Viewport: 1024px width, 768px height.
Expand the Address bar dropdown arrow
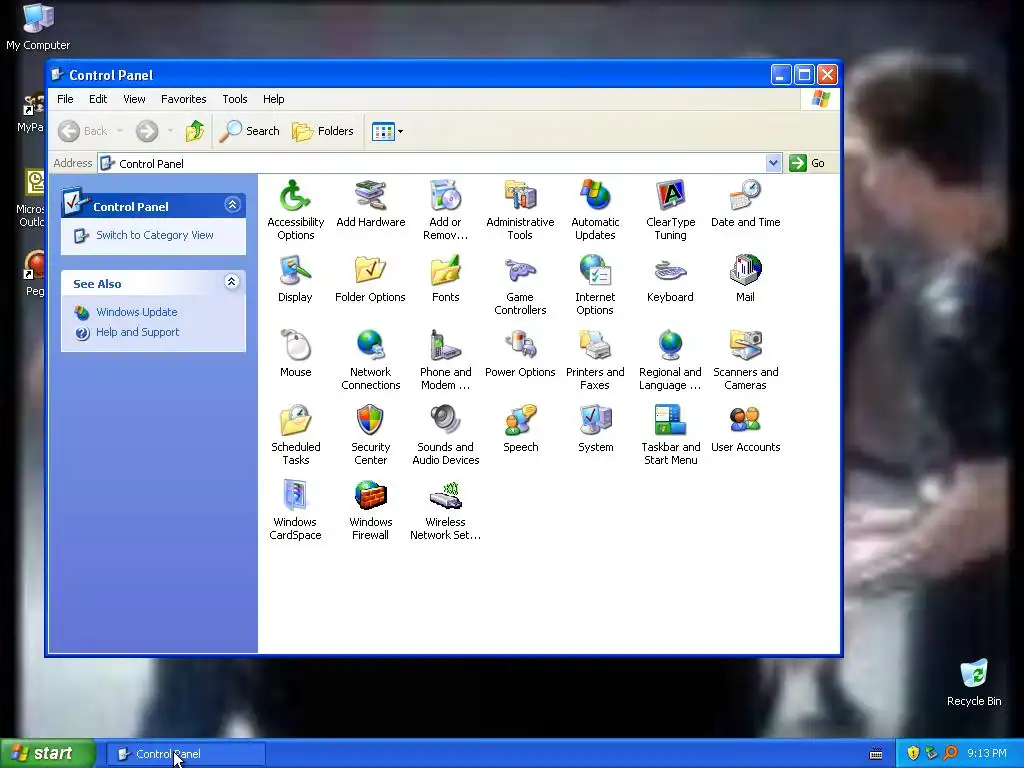click(773, 163)
